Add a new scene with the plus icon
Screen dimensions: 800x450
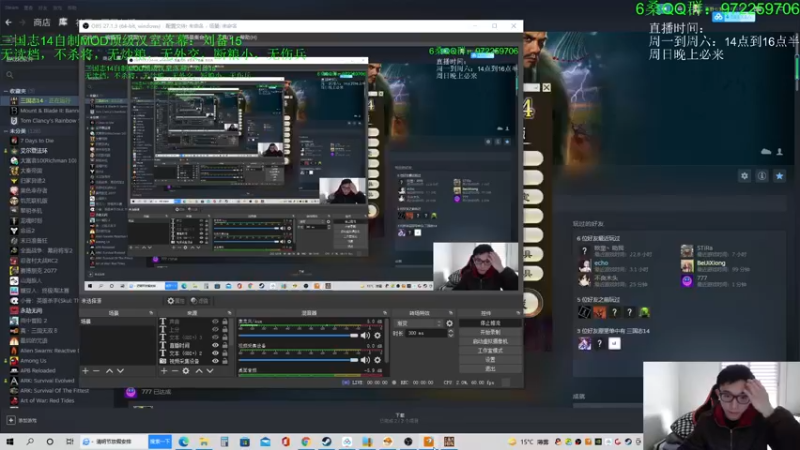[x=85, y=371]
